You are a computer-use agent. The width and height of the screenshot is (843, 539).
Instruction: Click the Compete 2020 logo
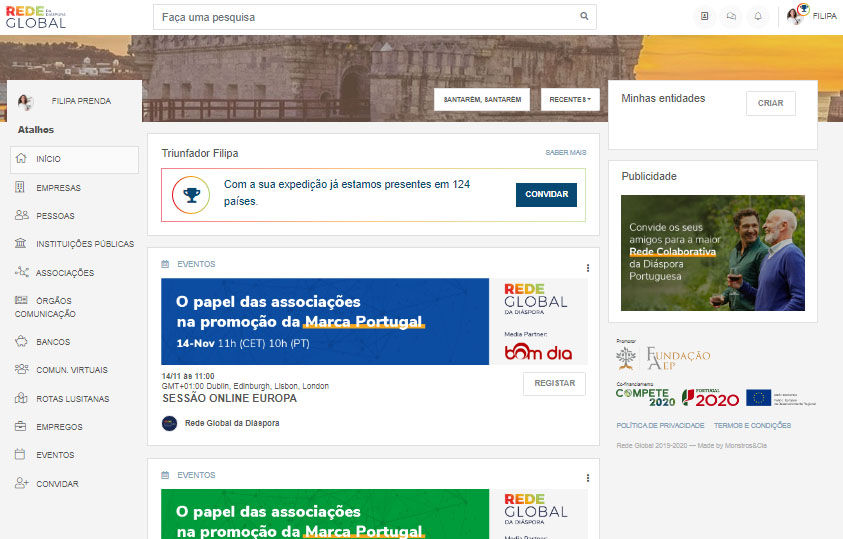tap(645, 397)
